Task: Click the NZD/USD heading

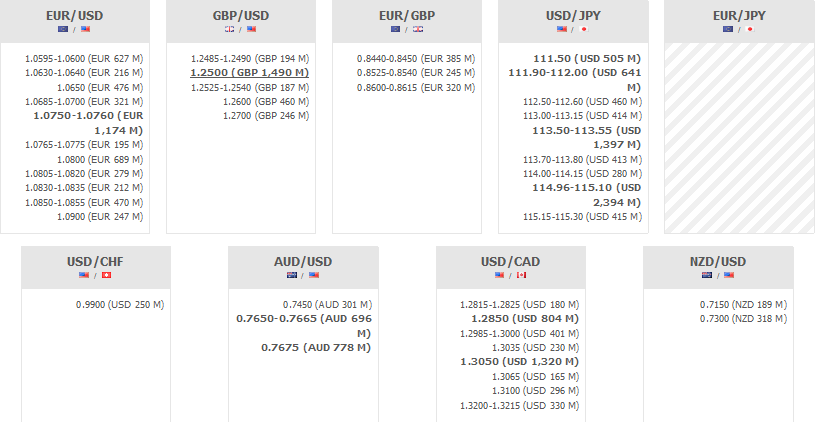Action: coord(717,262)
